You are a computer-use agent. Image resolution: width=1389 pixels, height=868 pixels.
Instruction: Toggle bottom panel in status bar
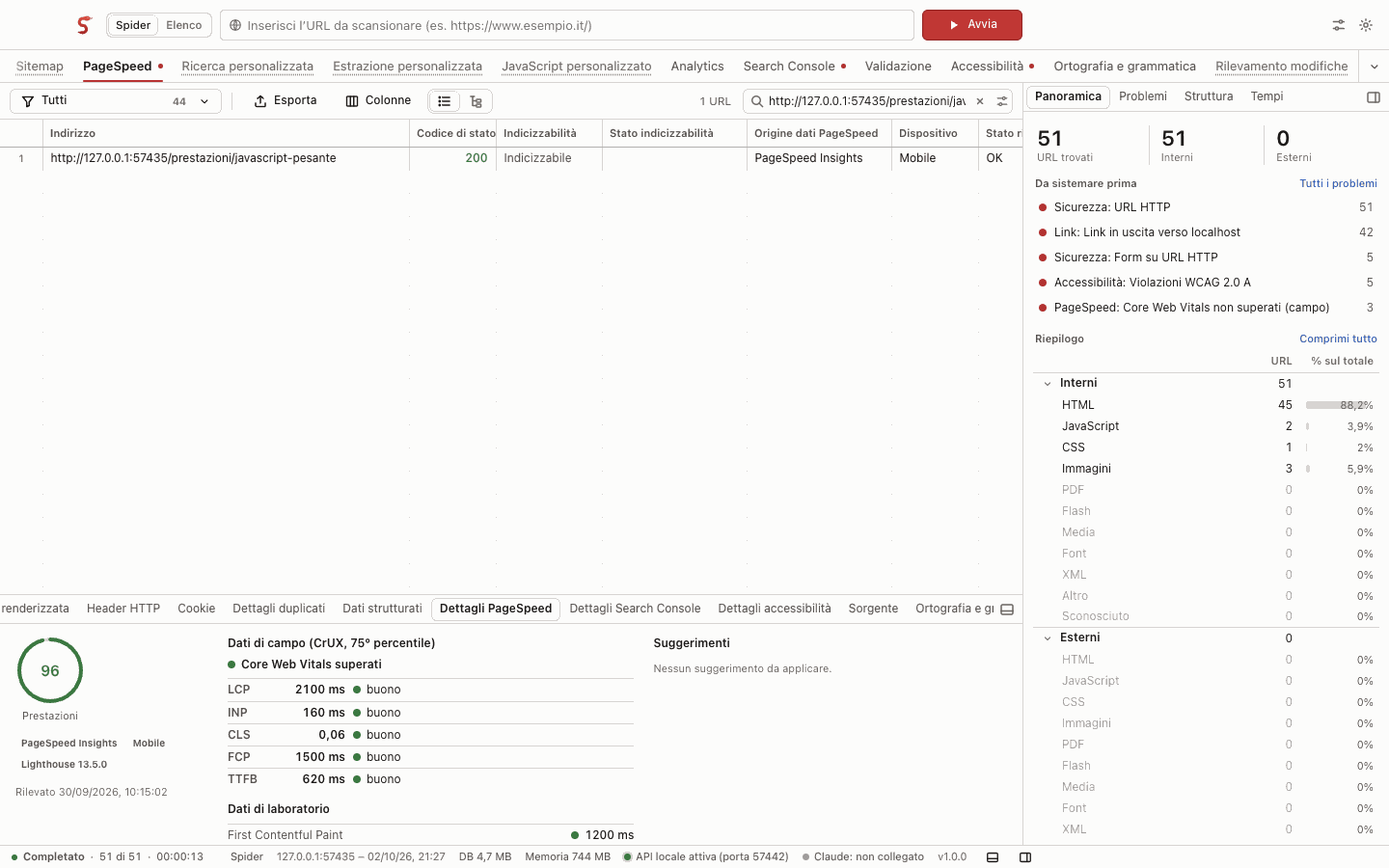point(993,857)
